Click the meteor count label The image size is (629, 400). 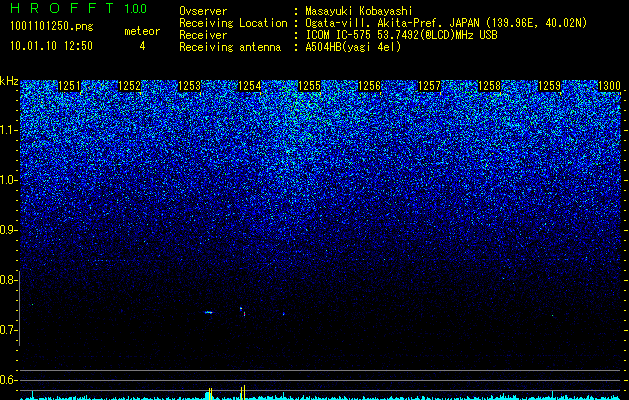(142, 31)
